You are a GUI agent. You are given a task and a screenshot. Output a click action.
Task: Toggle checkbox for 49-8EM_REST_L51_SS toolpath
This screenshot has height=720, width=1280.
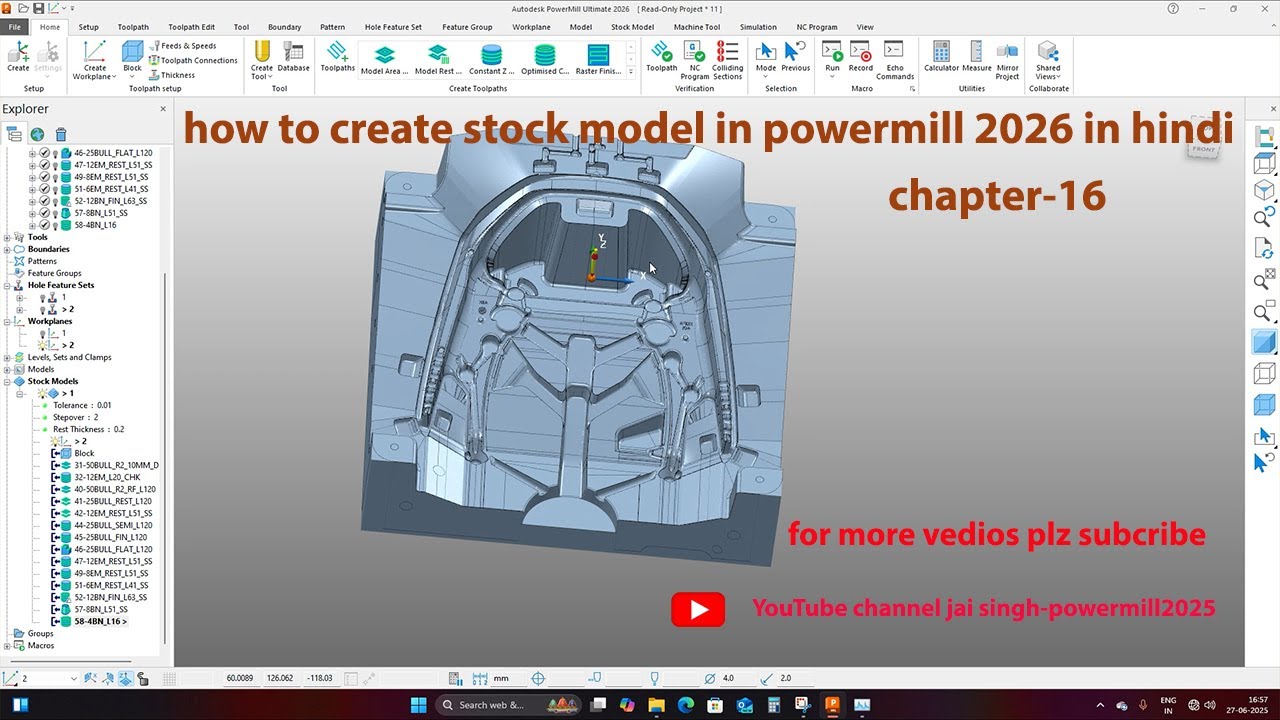tap(44, 177)
